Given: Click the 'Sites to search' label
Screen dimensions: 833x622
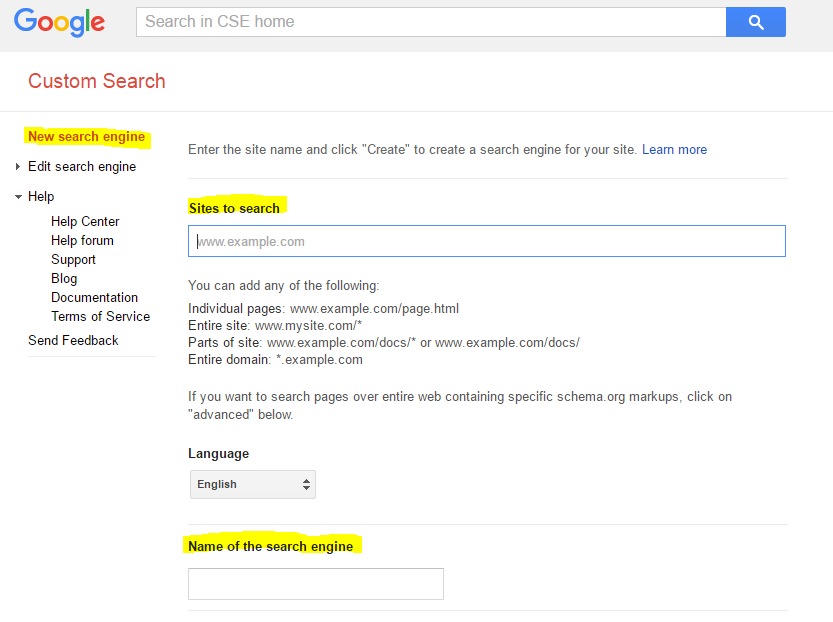Looking at the screenshot, I should click(234, 208).
